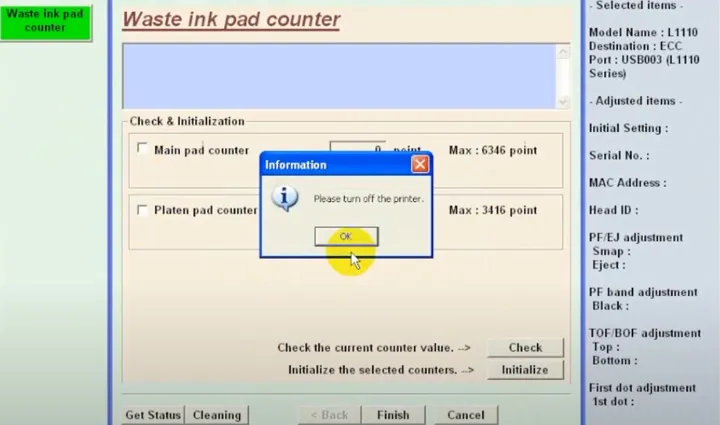This screenshot has height=425, width=720.
Task: Click the blue information icon in the dialog
Action: (x=285, y=198)
